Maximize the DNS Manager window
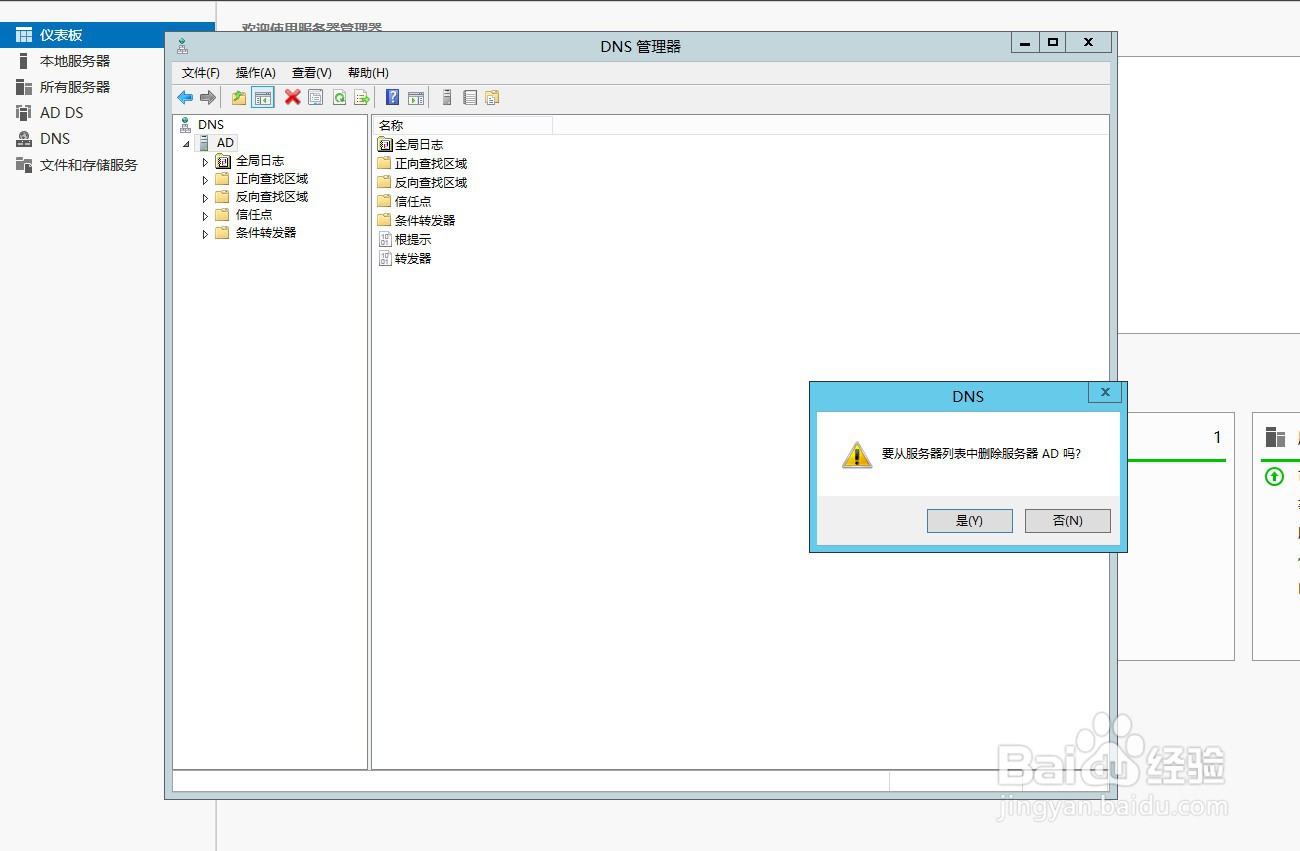 coord(1052,42)
